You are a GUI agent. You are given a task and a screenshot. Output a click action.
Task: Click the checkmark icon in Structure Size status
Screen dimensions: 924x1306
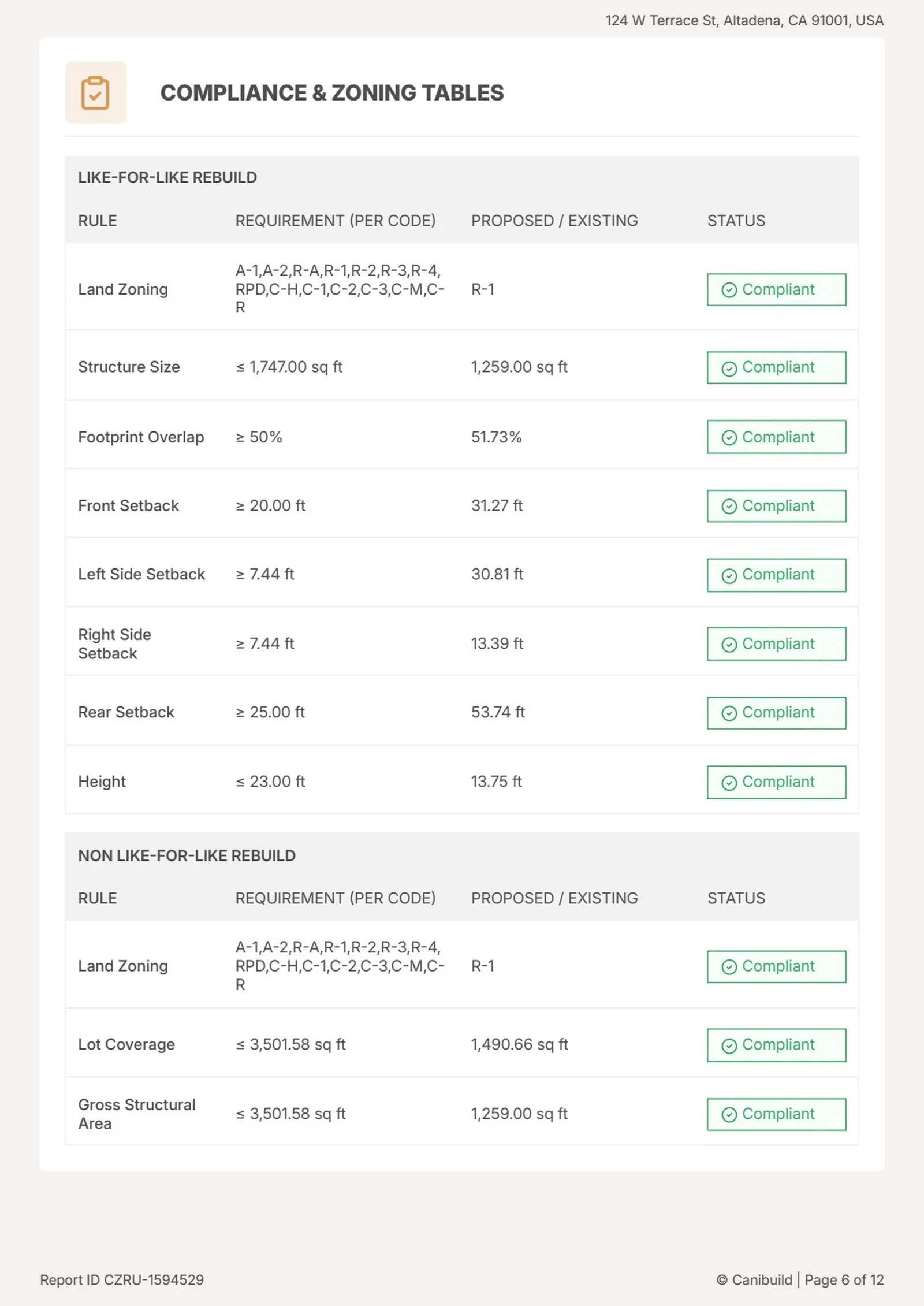click(x=729, y=369)
